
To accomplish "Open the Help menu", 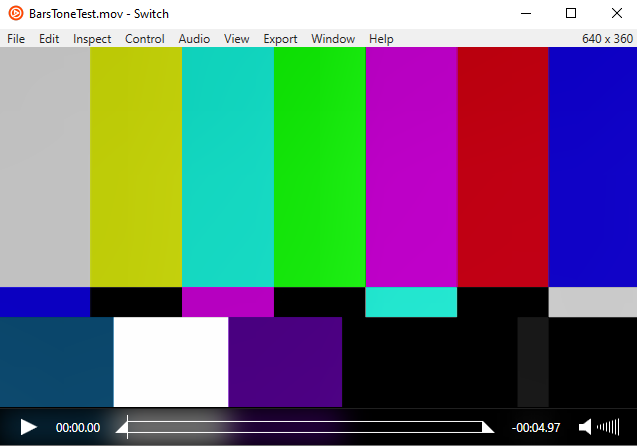I will tap(381, 39).
